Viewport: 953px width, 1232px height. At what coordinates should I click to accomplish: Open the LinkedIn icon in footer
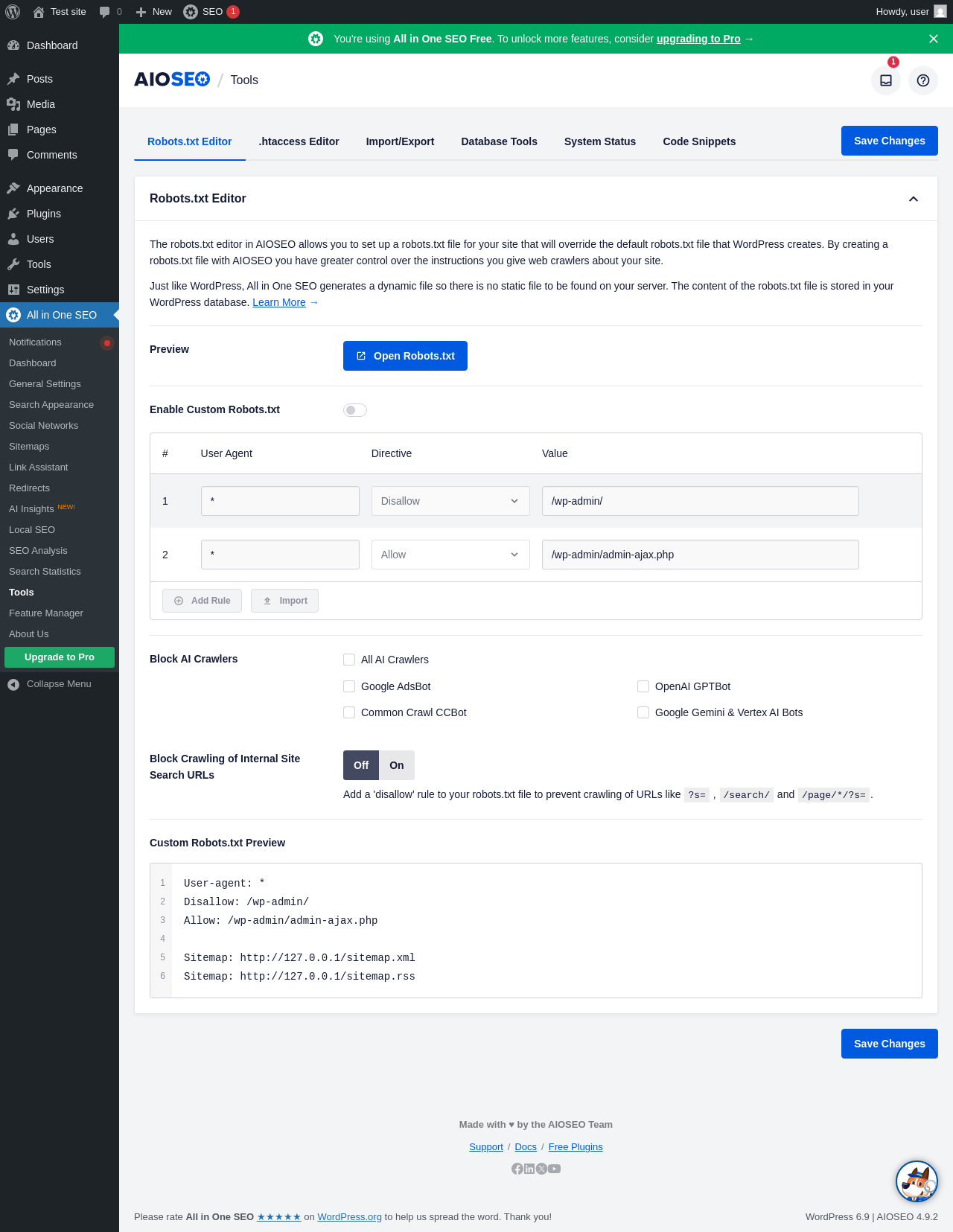[529, 1169]
